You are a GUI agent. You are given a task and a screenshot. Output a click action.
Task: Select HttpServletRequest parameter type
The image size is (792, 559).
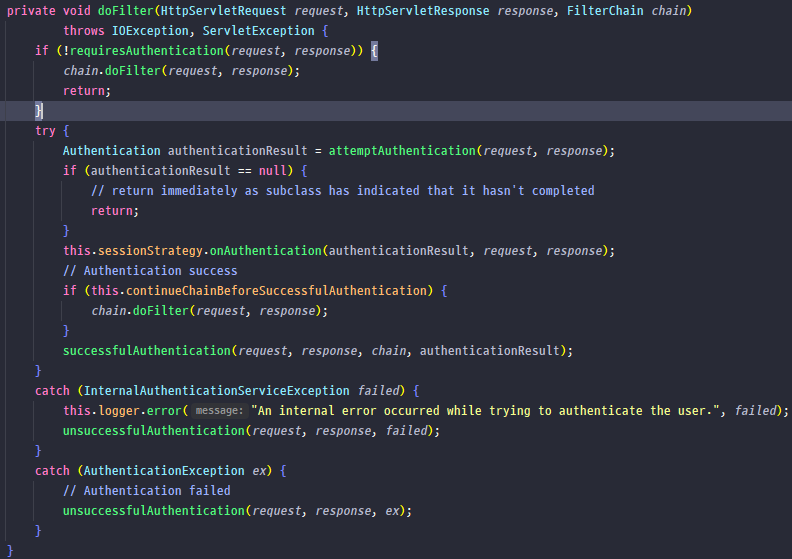(223, 11)
